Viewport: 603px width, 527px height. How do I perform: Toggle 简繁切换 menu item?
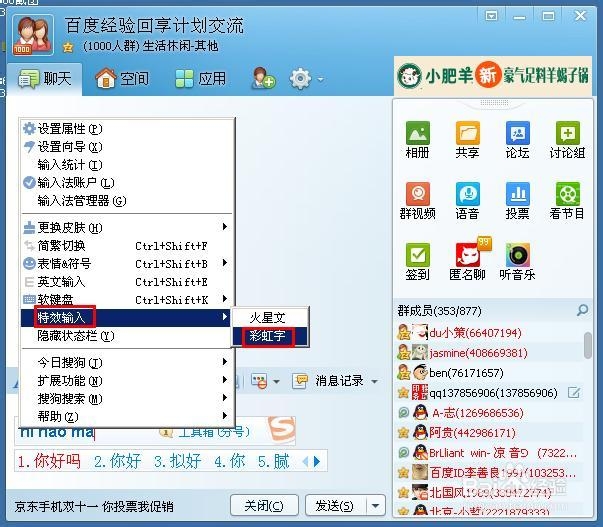[x=127, y=245]
